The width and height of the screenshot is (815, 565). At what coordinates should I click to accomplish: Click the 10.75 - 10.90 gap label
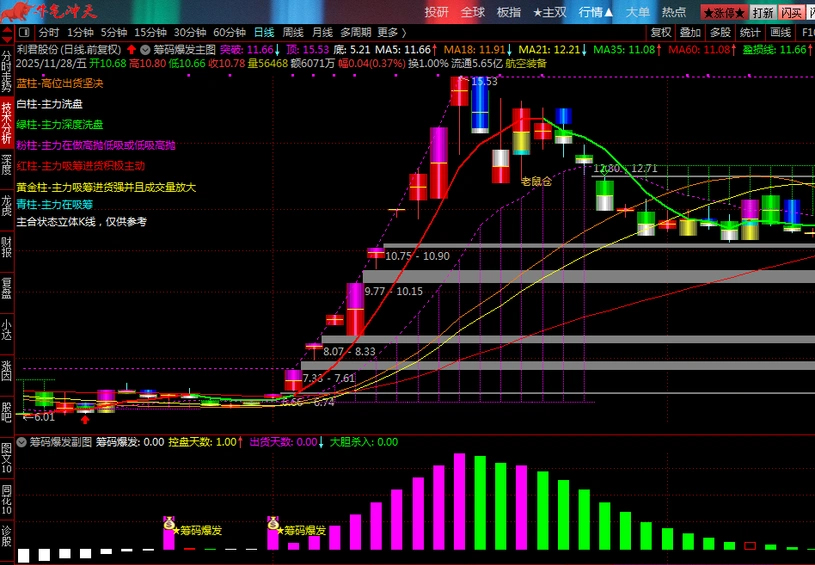[417, 256]
